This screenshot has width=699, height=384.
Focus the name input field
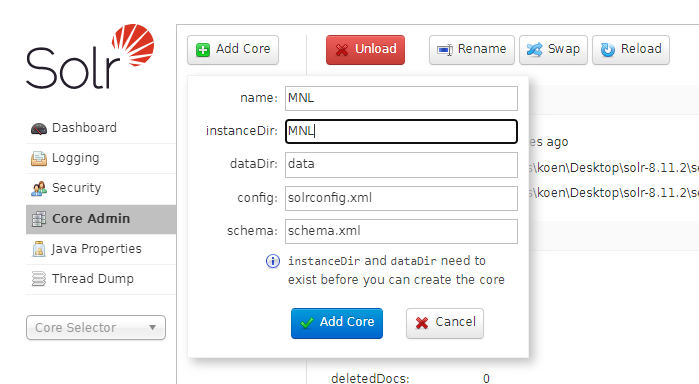pos(401,99)
